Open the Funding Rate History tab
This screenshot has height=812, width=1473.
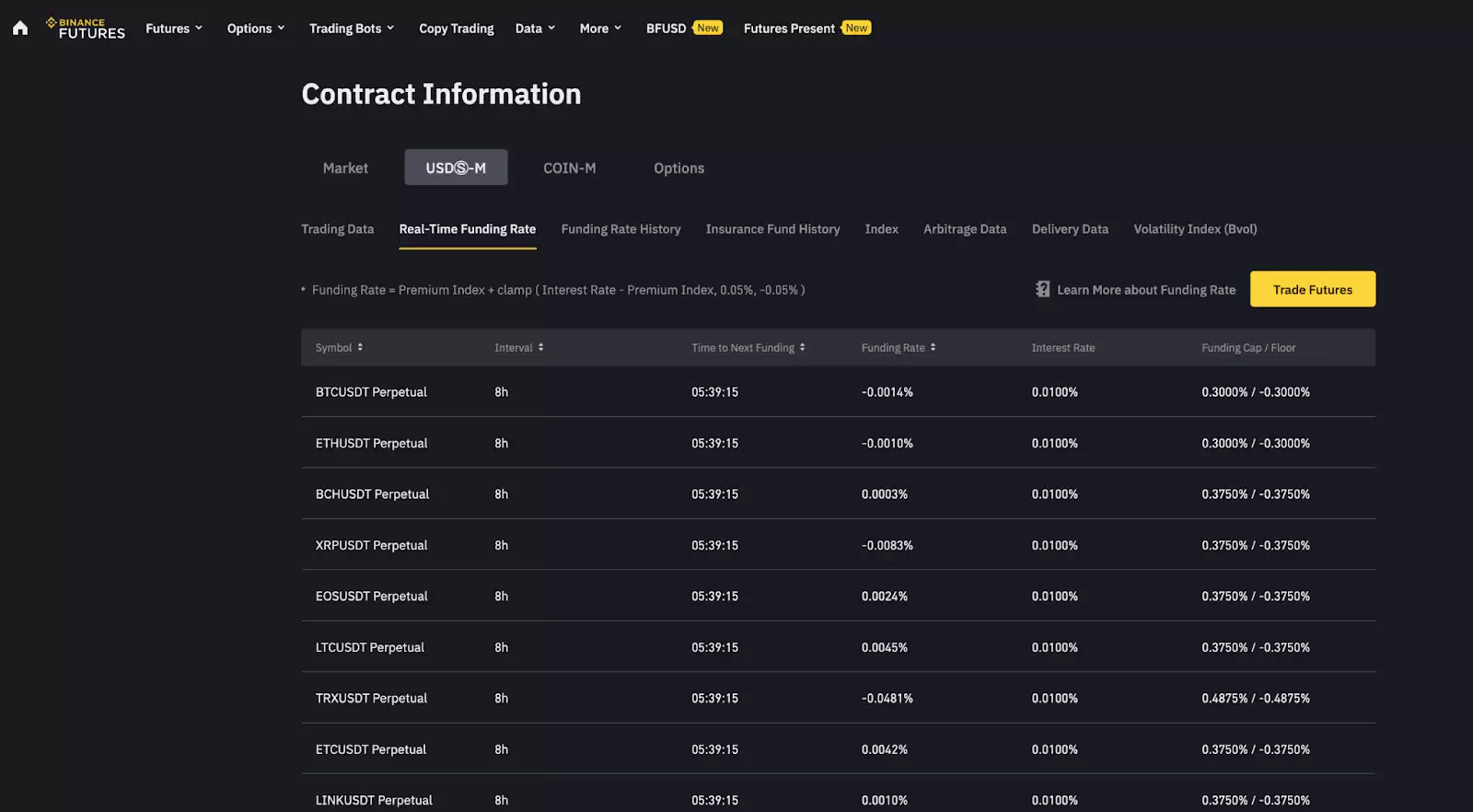click(621, 229)
